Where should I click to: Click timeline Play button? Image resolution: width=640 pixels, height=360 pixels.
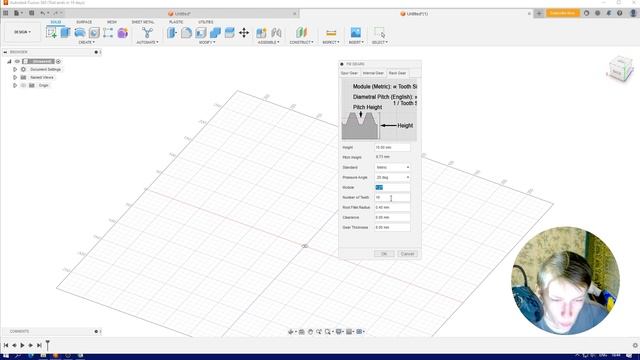point(22,345)
